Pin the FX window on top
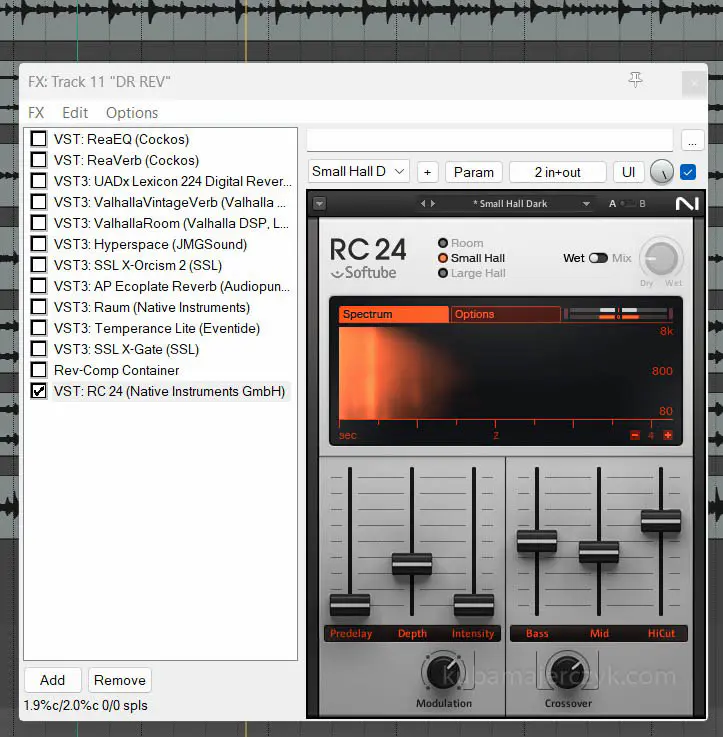This screenshot has width=723, height=737. pos(635,80)
